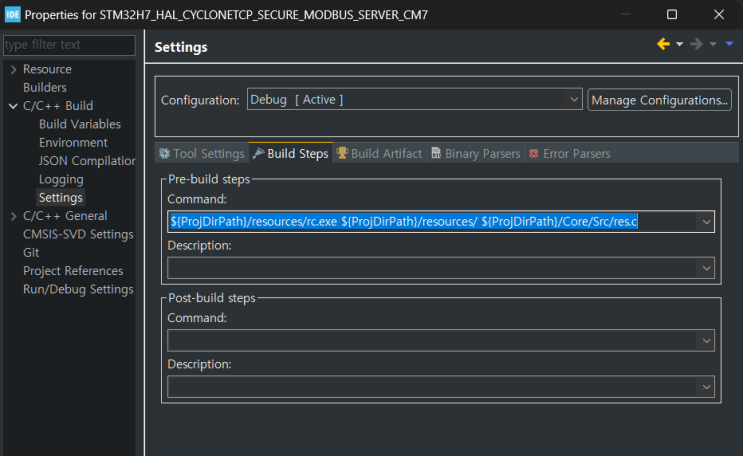This screenshot has height=456, width=743.
Task: Click the type filter text search box
Action: [x=69, y=45]
